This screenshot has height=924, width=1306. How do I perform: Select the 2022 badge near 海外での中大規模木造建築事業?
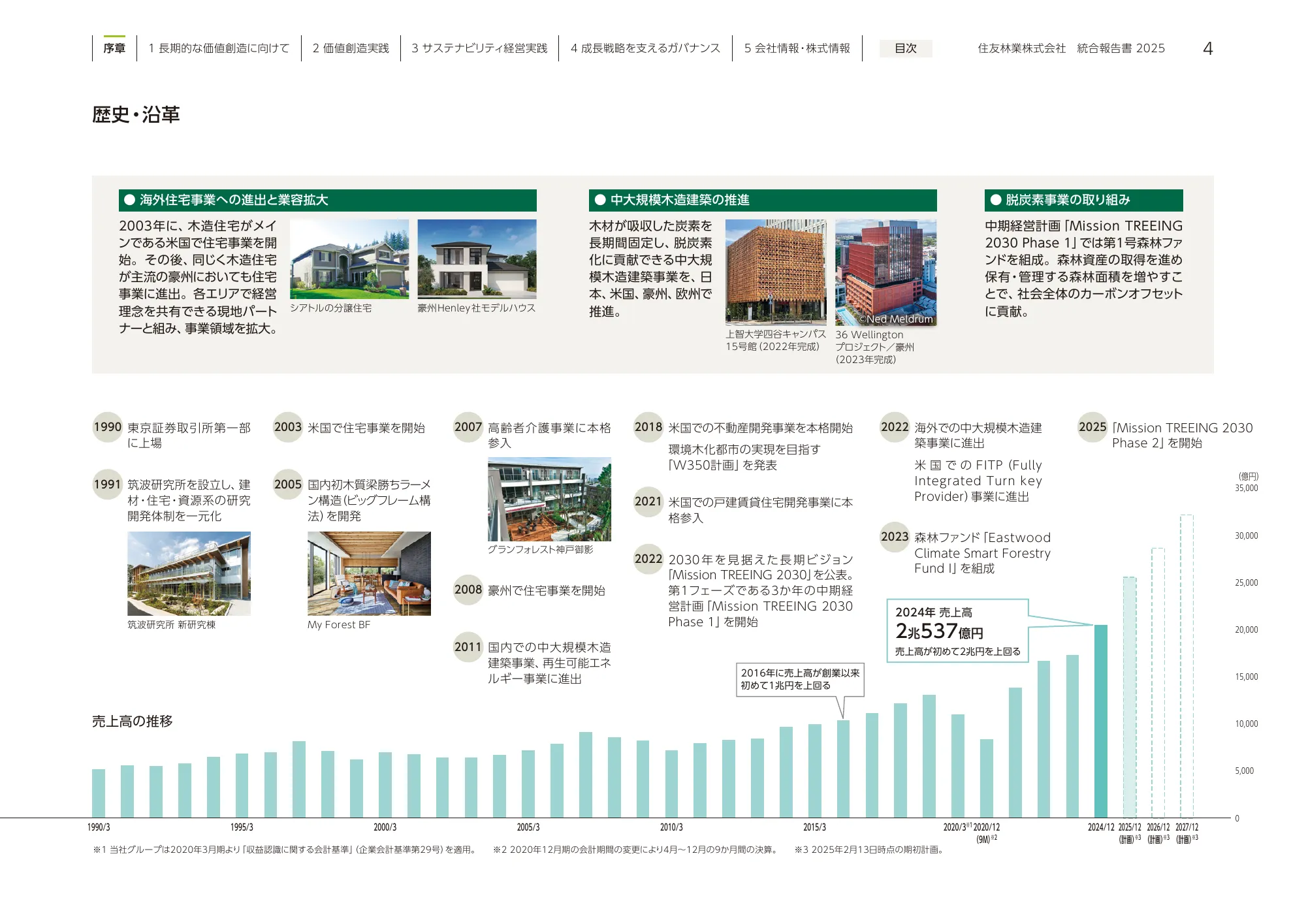[x=893, y=429]
